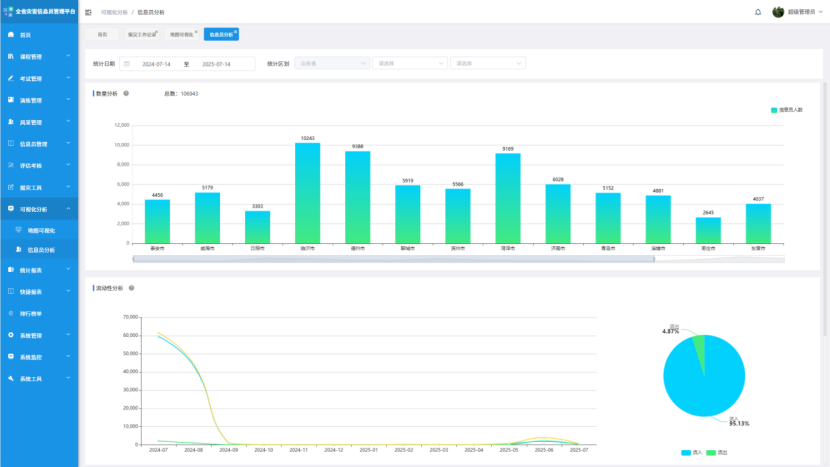Toggle 流出 legend under pie chart
The height and width of the screenshot is (467, 830).
point(717,453)
